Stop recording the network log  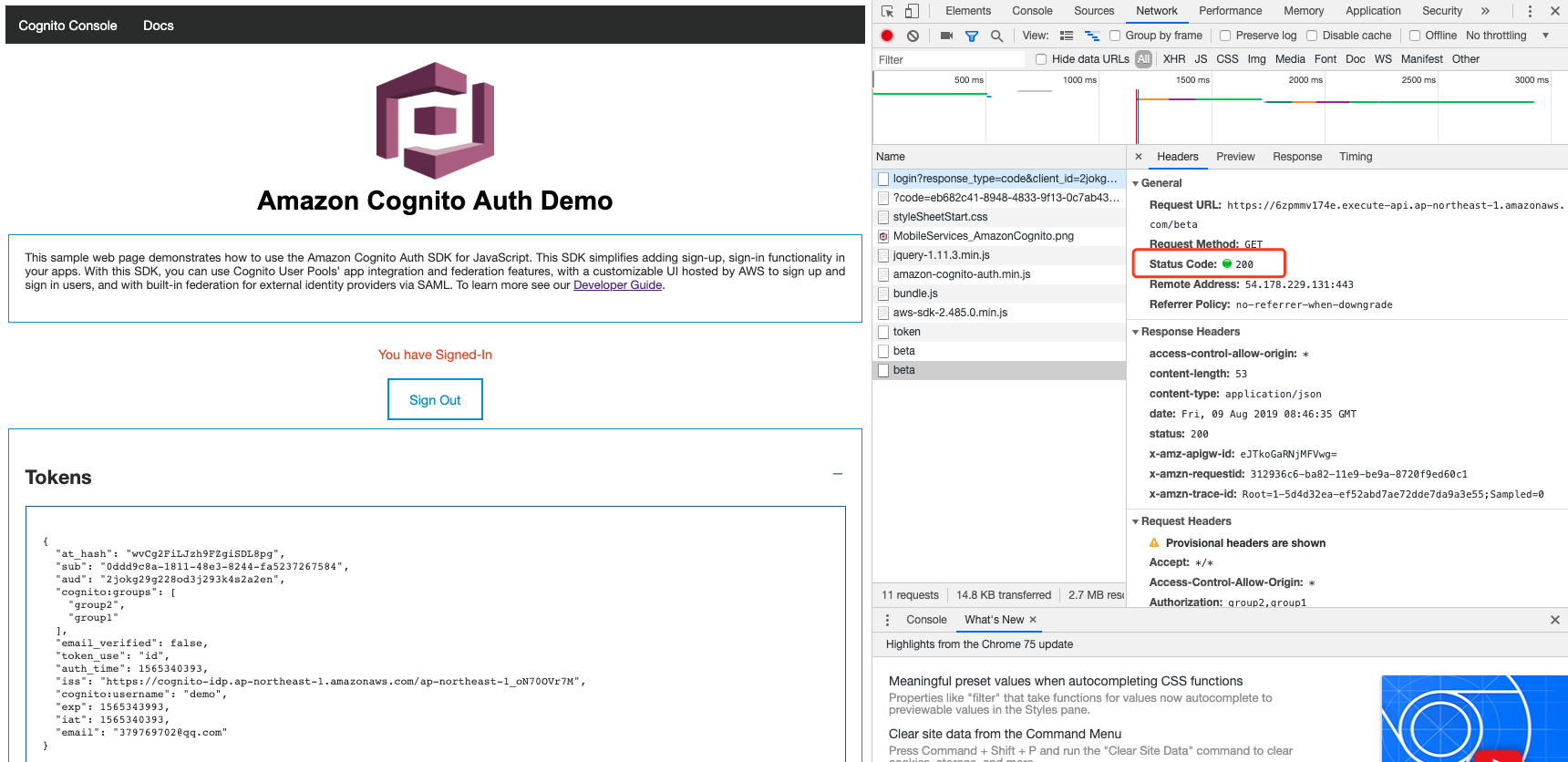pos(887,36)
